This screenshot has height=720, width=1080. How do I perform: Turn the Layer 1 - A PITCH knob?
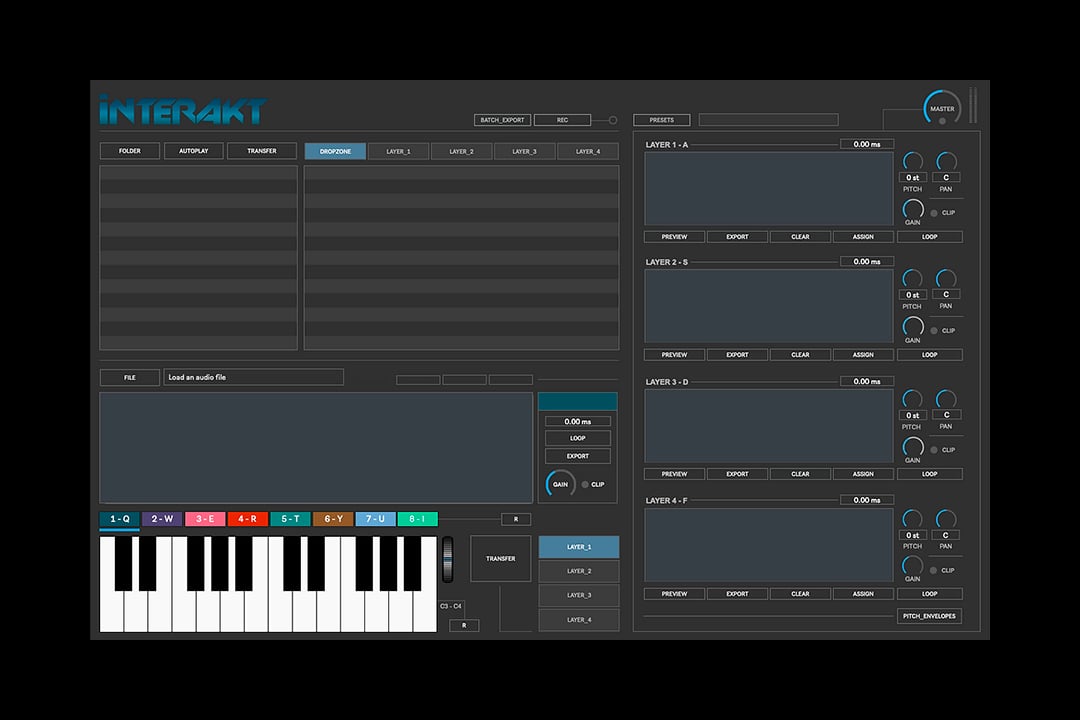click(x=913, y=161)
